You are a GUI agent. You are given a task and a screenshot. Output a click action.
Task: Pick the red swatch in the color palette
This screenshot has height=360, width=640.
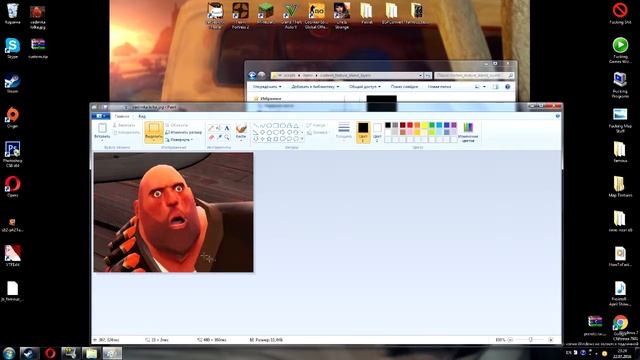pyautogui.click(x=410, y=125)
